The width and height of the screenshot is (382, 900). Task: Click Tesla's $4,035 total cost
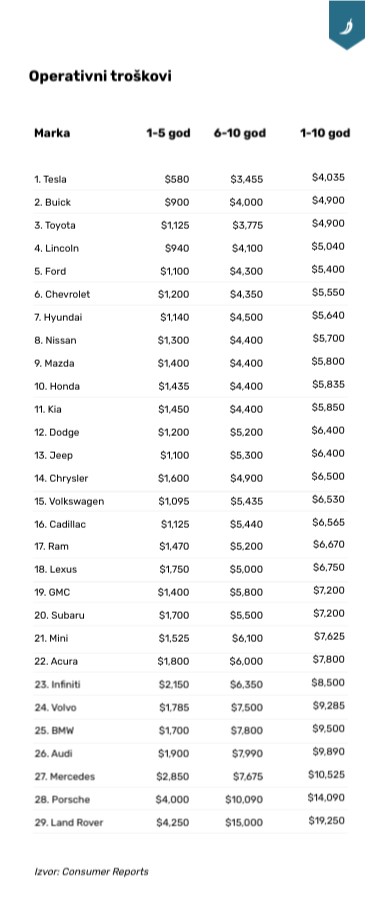(x=329, y=177)
